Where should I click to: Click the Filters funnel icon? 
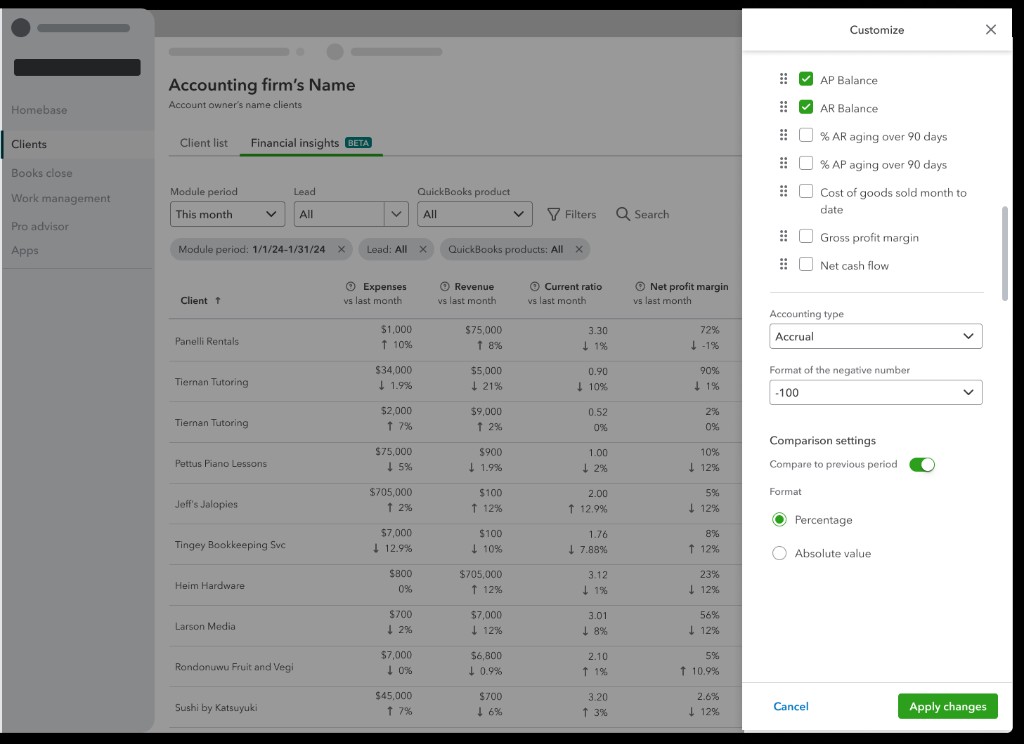tap(553, 214)
